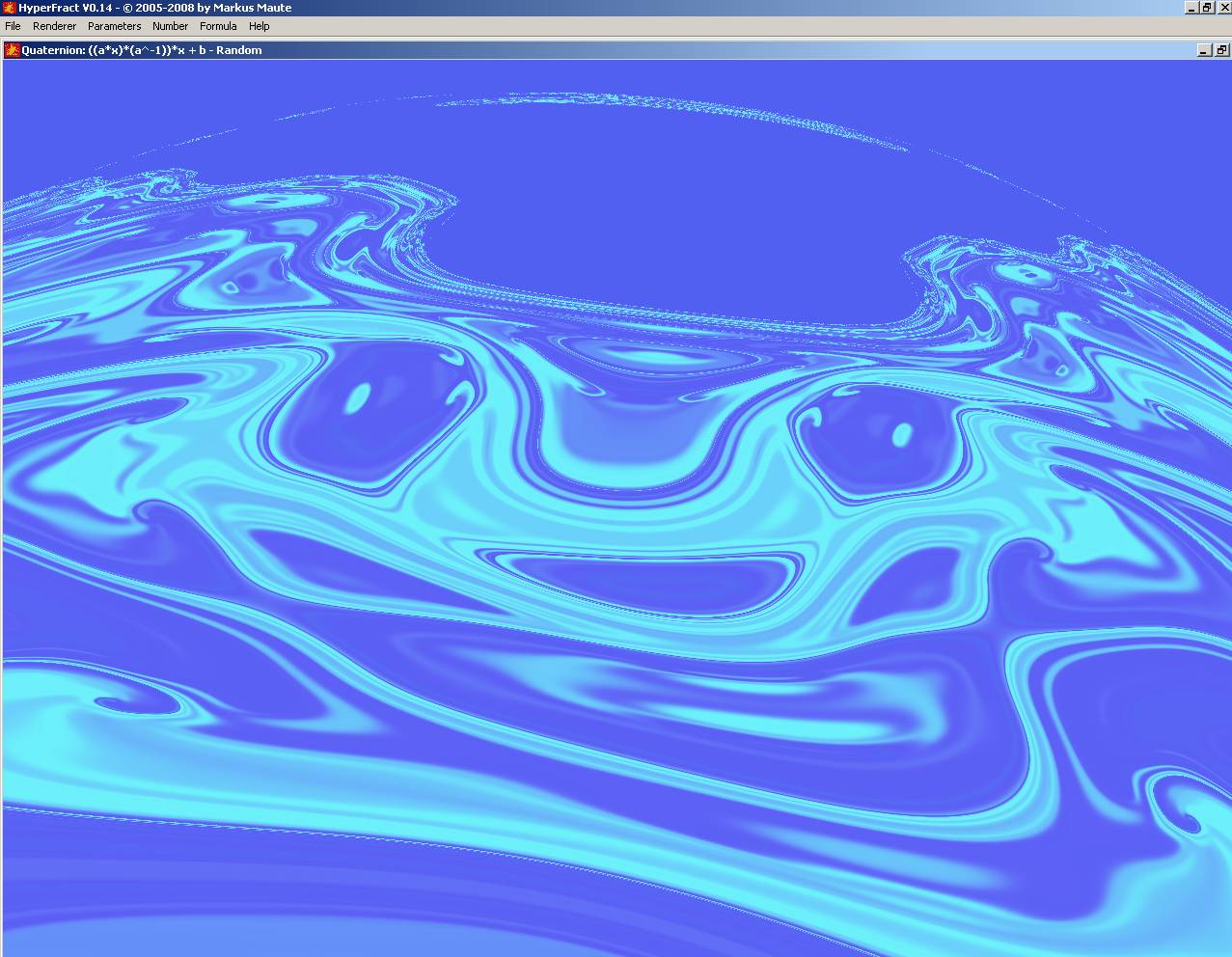1232x957 pixels.
Task: Expand the Parameters menu
Action: point(114,26)
